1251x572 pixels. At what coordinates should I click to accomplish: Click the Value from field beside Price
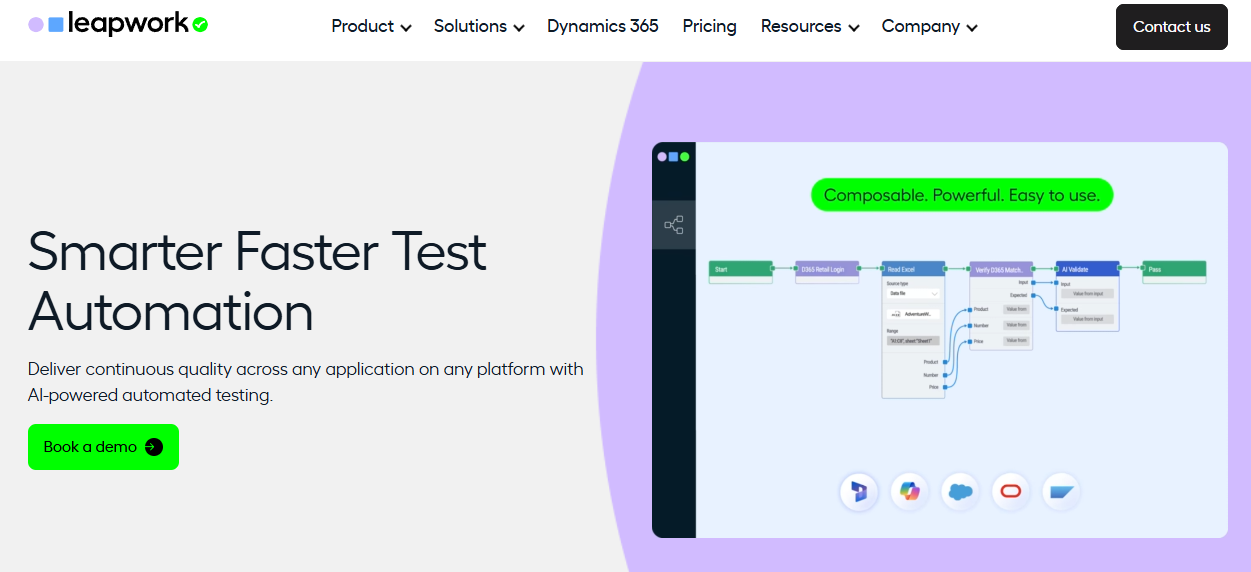point(1016,340)
